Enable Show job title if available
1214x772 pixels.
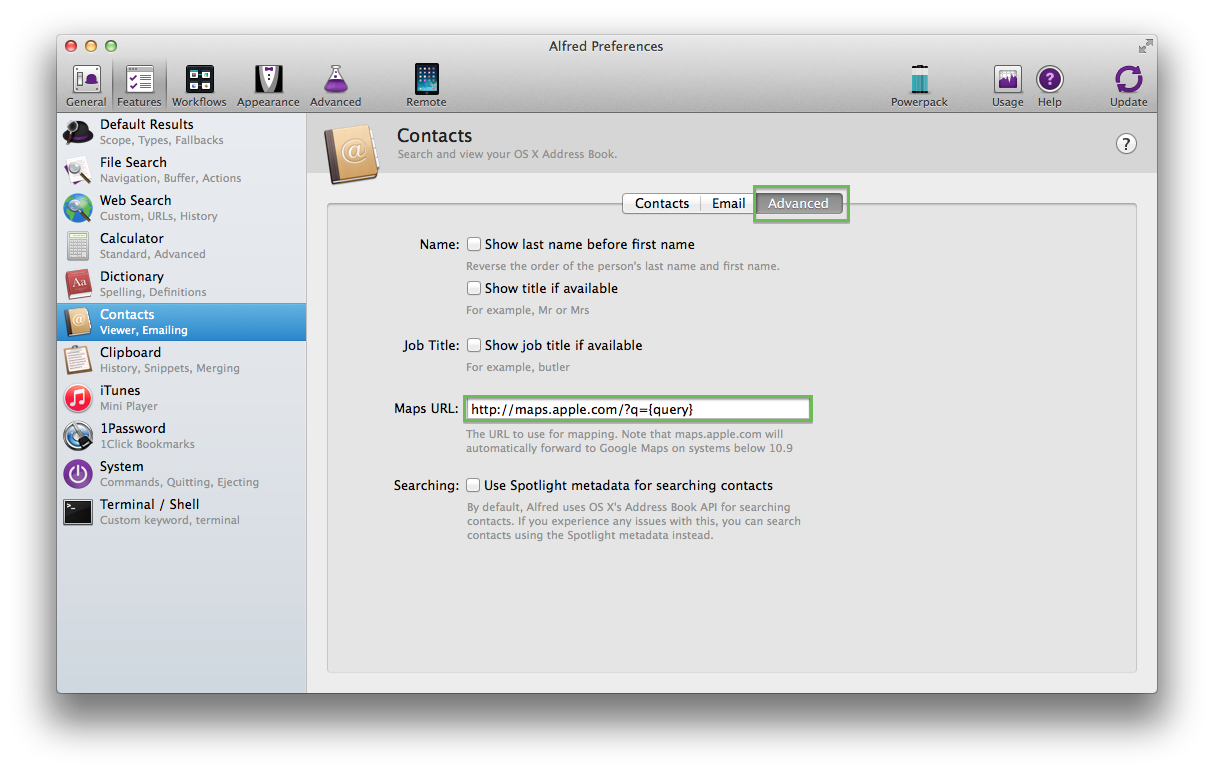click(474, 345)
